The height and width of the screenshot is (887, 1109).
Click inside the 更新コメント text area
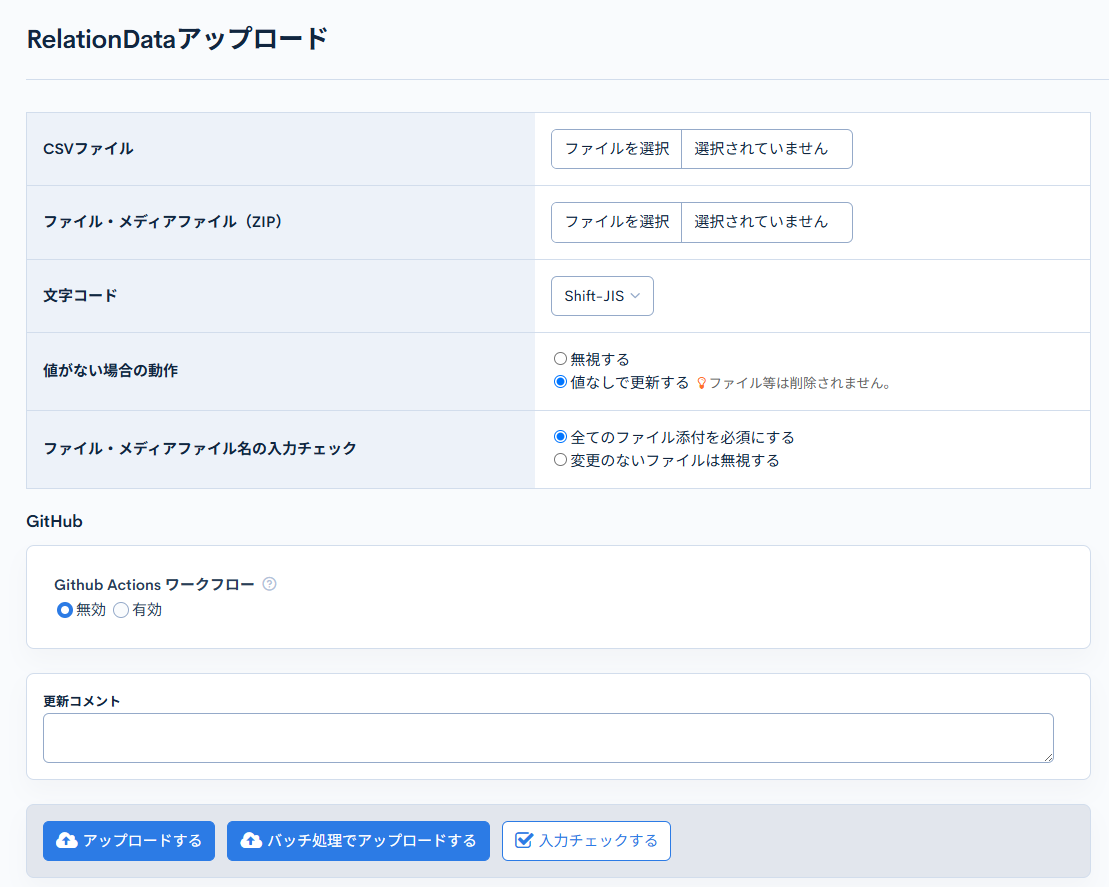coord(548,737)
